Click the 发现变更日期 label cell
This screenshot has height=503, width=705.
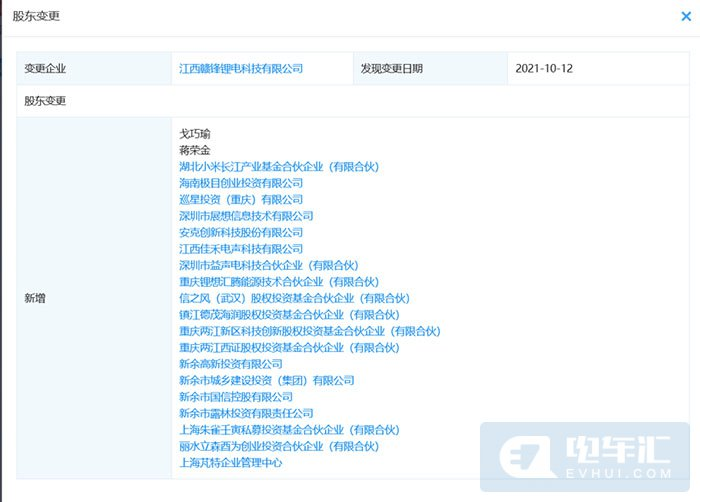tap(431, 69)
